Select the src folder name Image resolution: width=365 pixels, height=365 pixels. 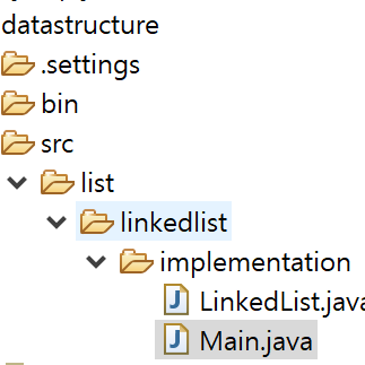(57, 145)
